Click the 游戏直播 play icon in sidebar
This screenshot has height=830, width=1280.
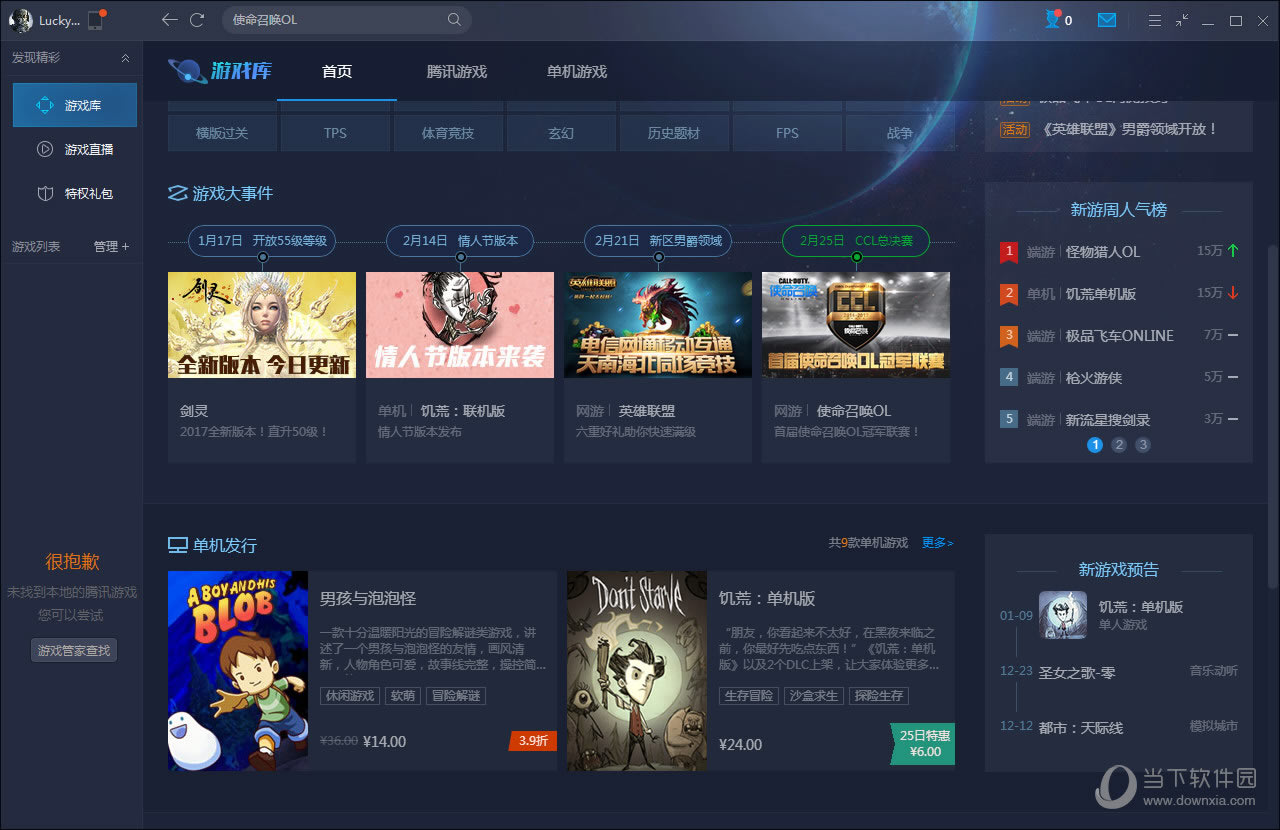45,149
